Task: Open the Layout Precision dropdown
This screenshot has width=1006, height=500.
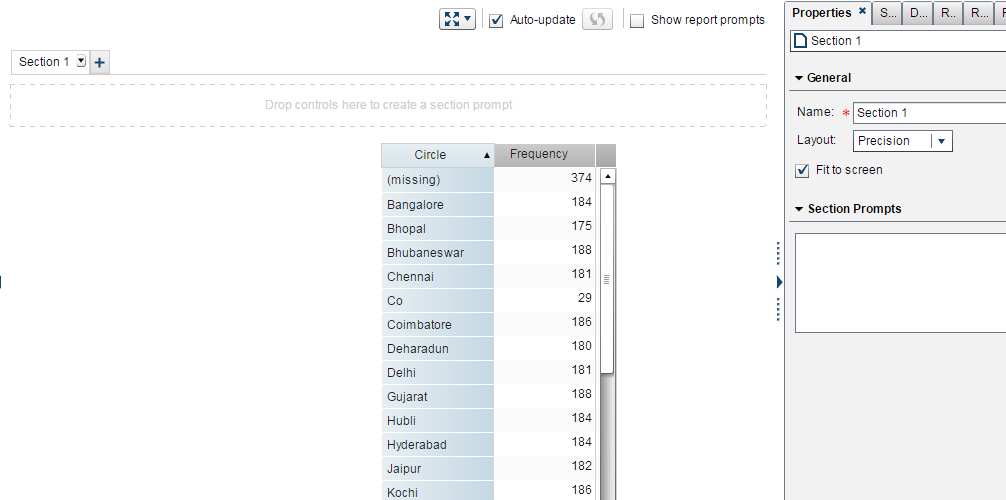Action: point(941,141)
